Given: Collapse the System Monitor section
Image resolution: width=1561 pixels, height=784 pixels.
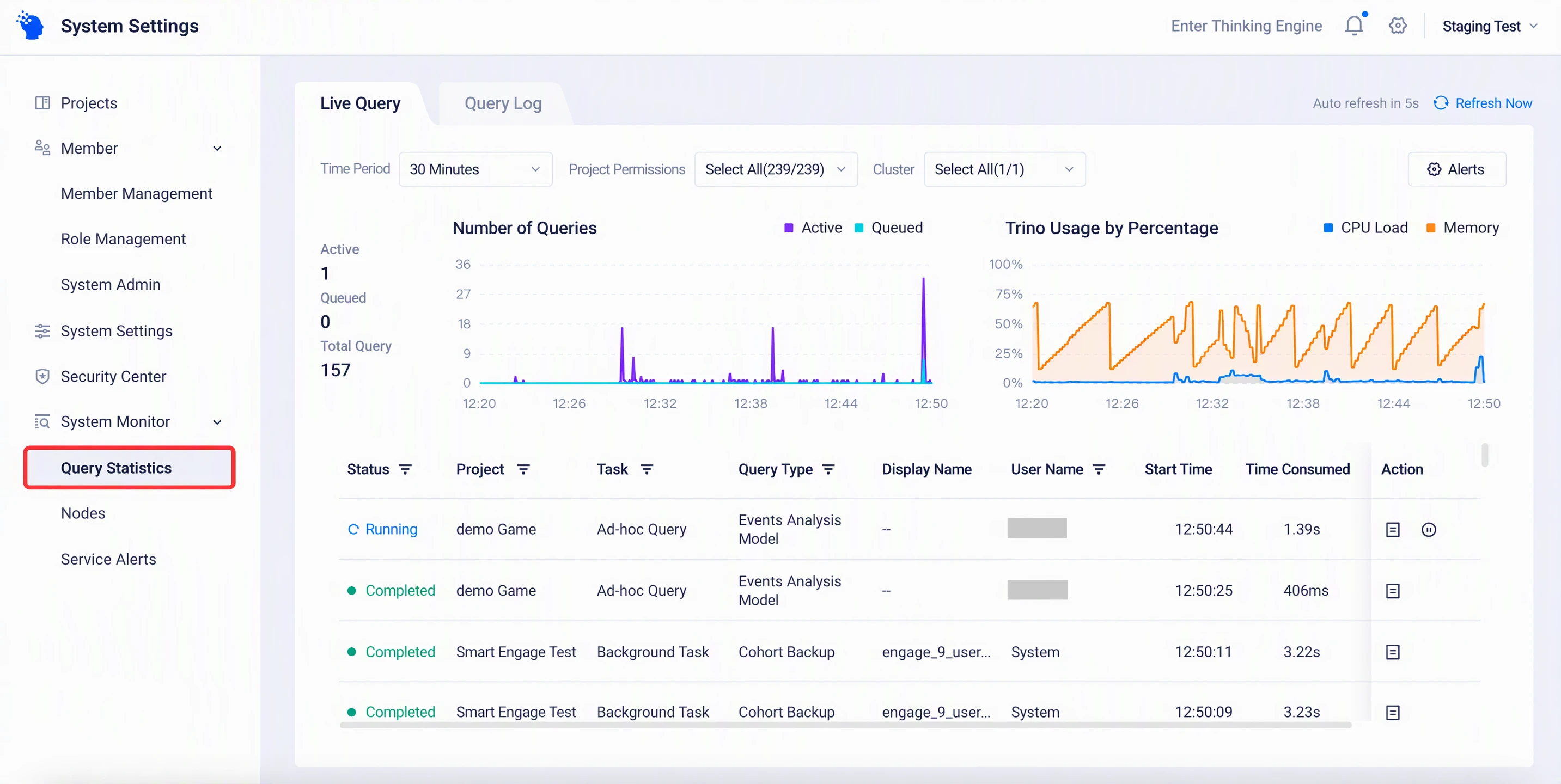Looking at the screenshot, I should point(217,422).
